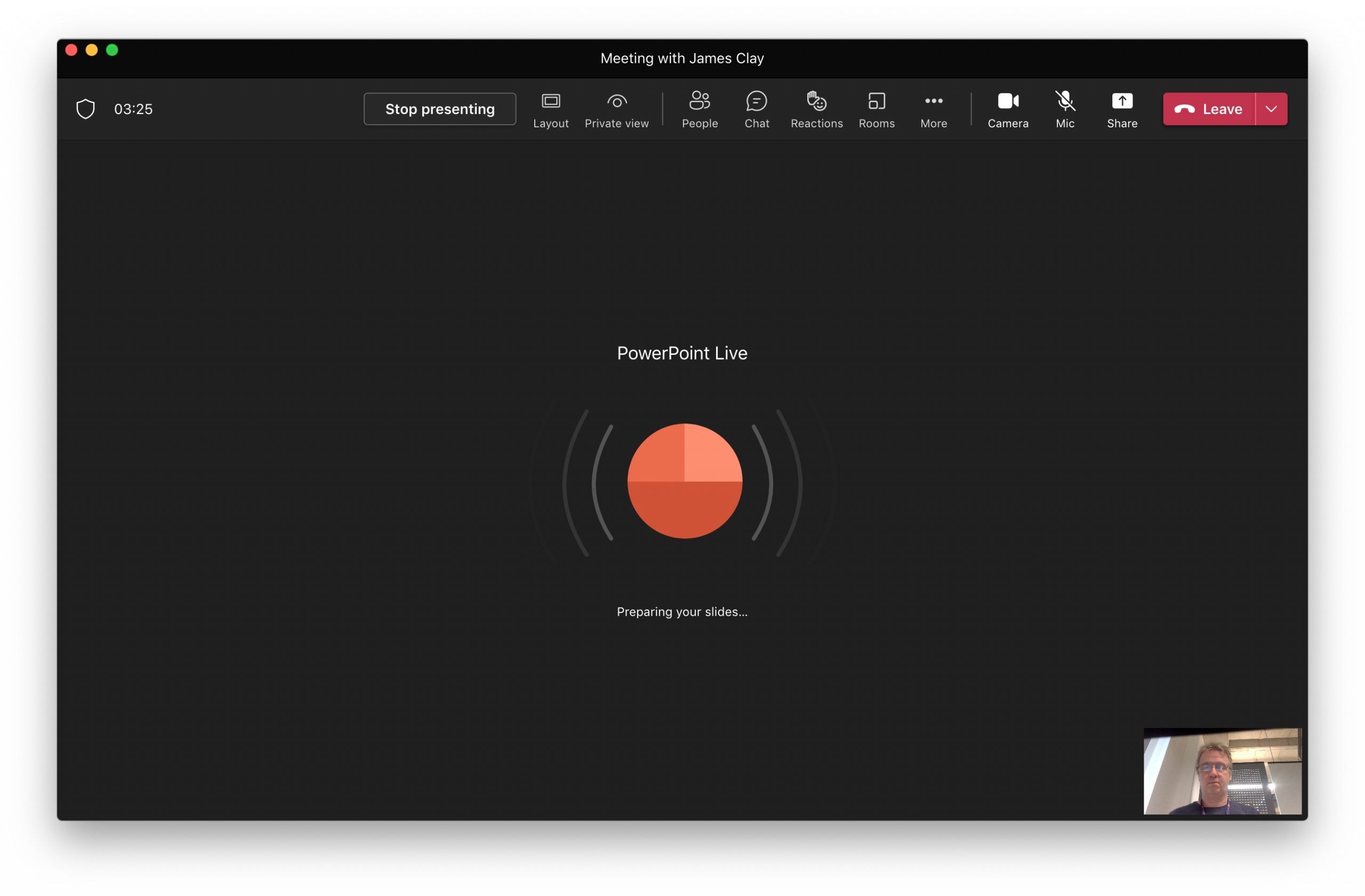Toggle Private view mode

click(x=616, y=110)
